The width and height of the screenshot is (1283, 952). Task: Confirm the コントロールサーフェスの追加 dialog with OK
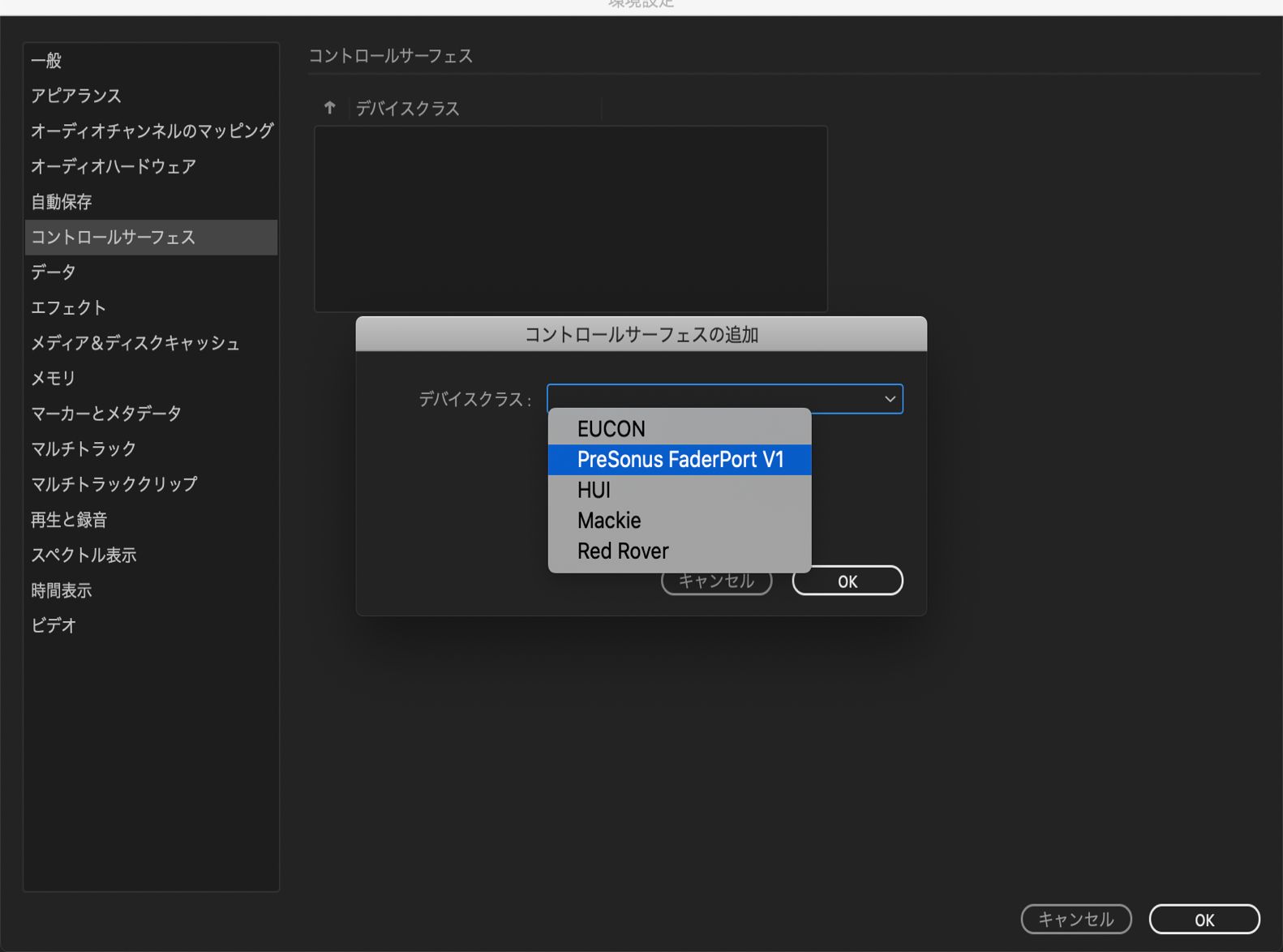point(847,581)
